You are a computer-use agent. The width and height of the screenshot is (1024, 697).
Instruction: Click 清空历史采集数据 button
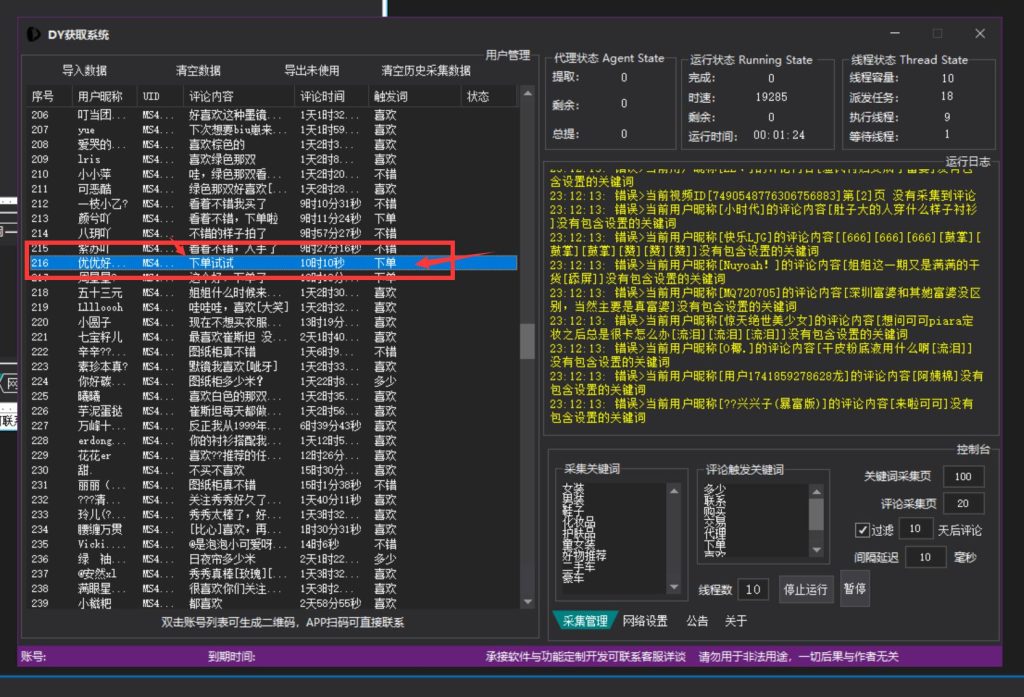(425, 71)
